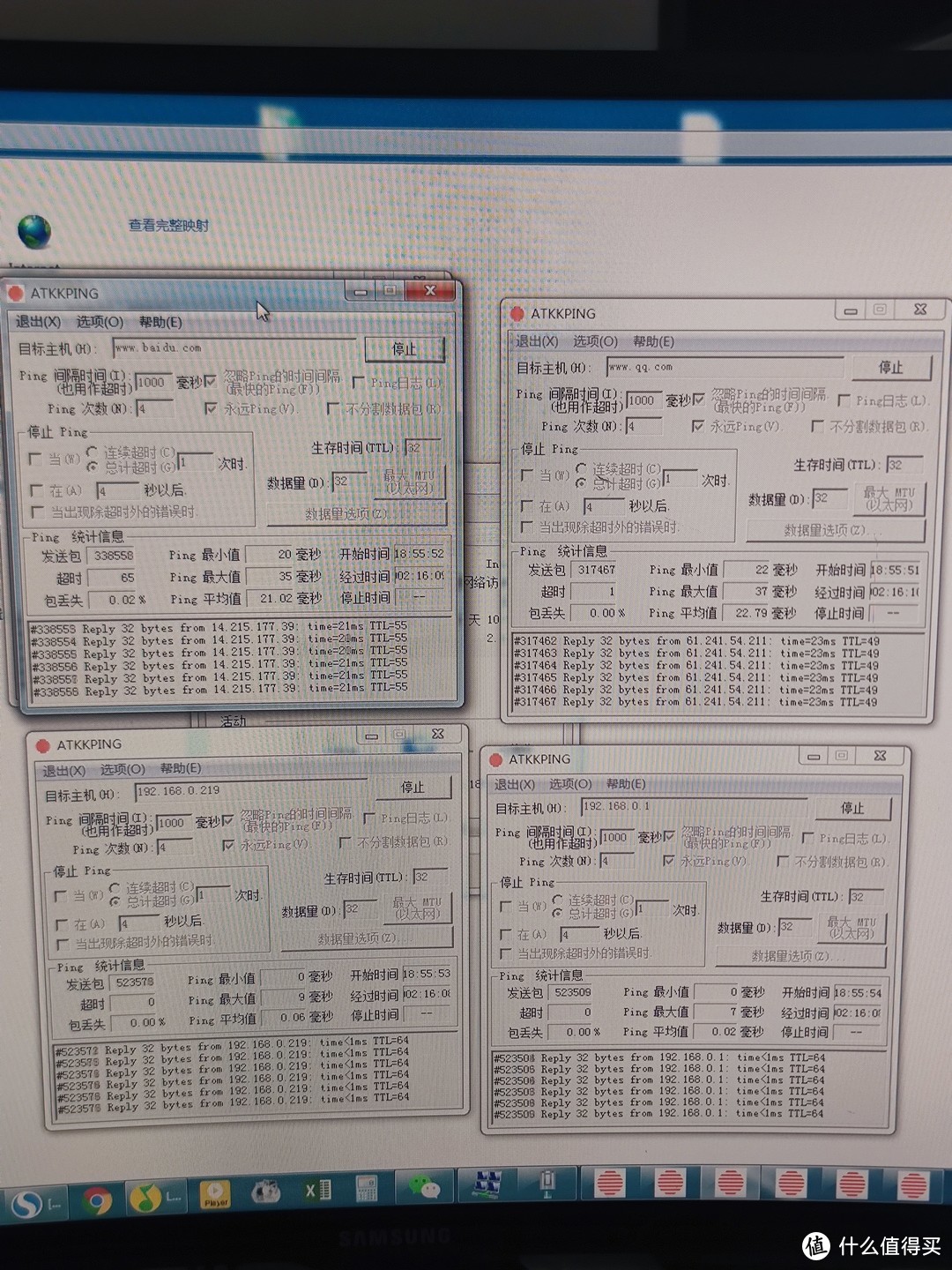
Task: Toggle 忽略Ping的时间间隔 checkbox in baidu window
Action: tap(211, 382)
